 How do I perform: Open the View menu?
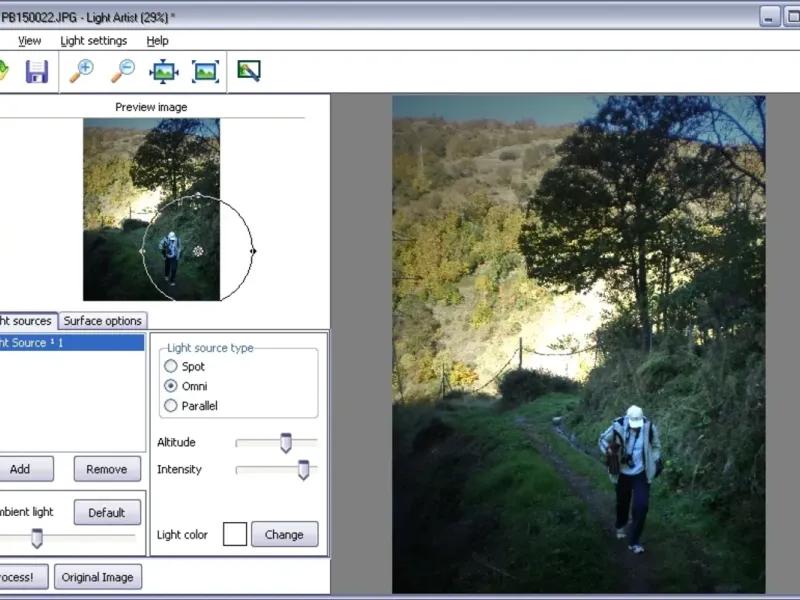[30, 41]
